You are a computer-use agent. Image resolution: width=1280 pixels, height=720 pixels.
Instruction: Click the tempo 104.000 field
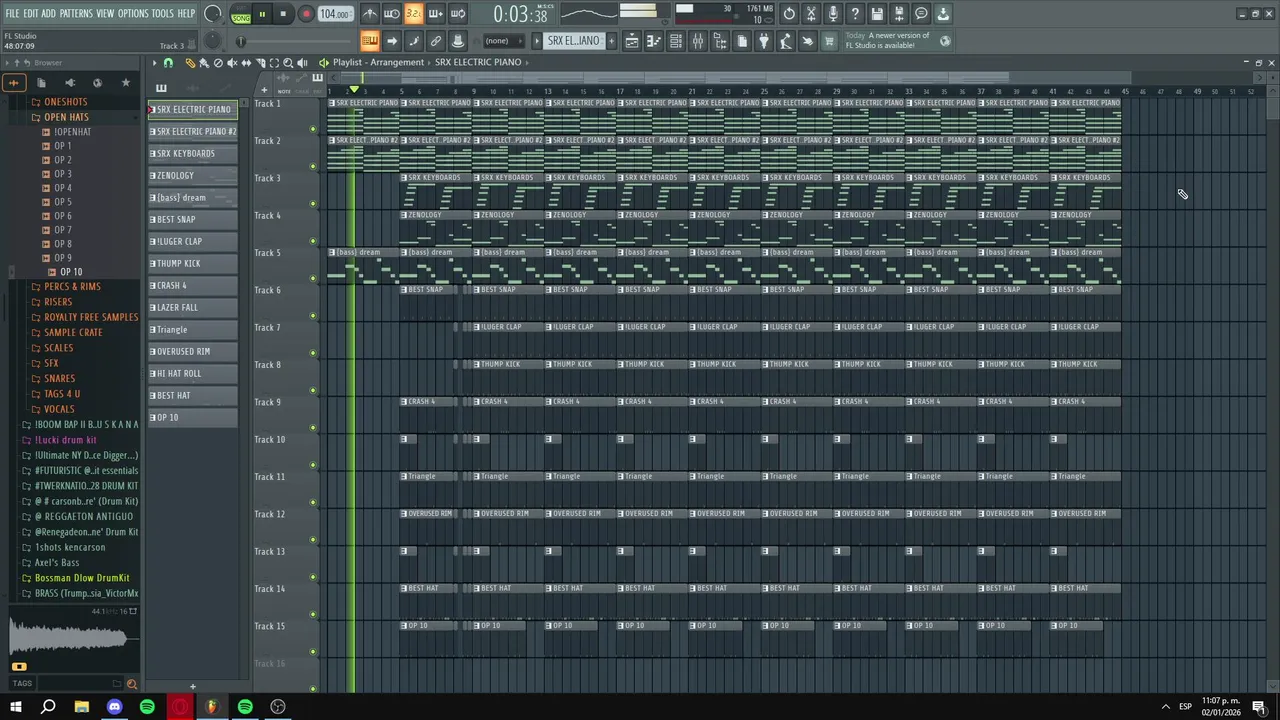334,14
